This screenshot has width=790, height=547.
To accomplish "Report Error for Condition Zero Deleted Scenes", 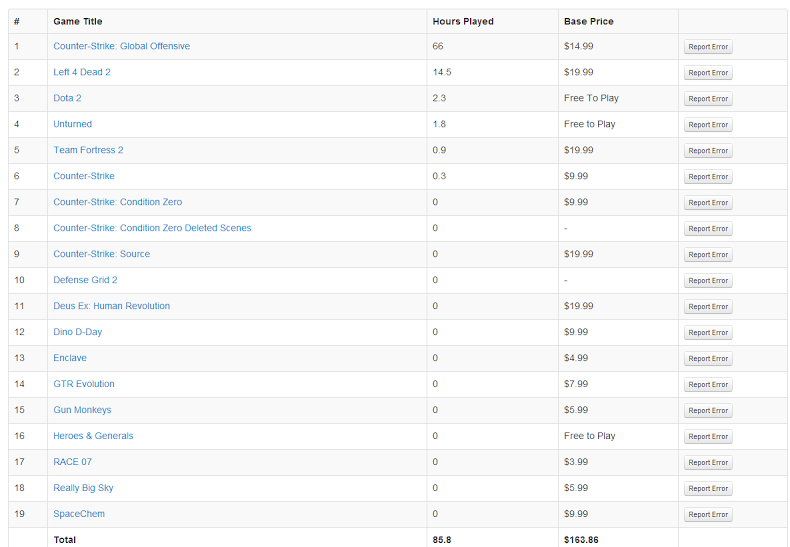I will coord(708,229).
